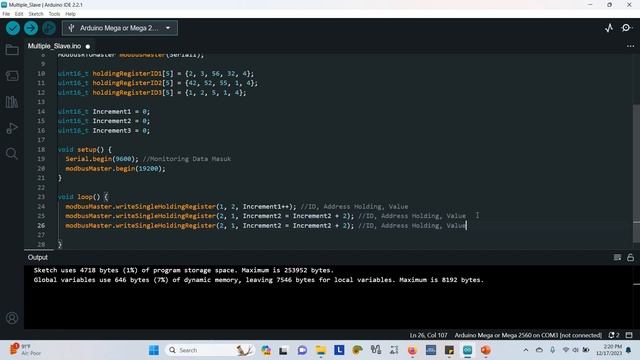
Task: Open the Sketch menu
Action: 36,14
